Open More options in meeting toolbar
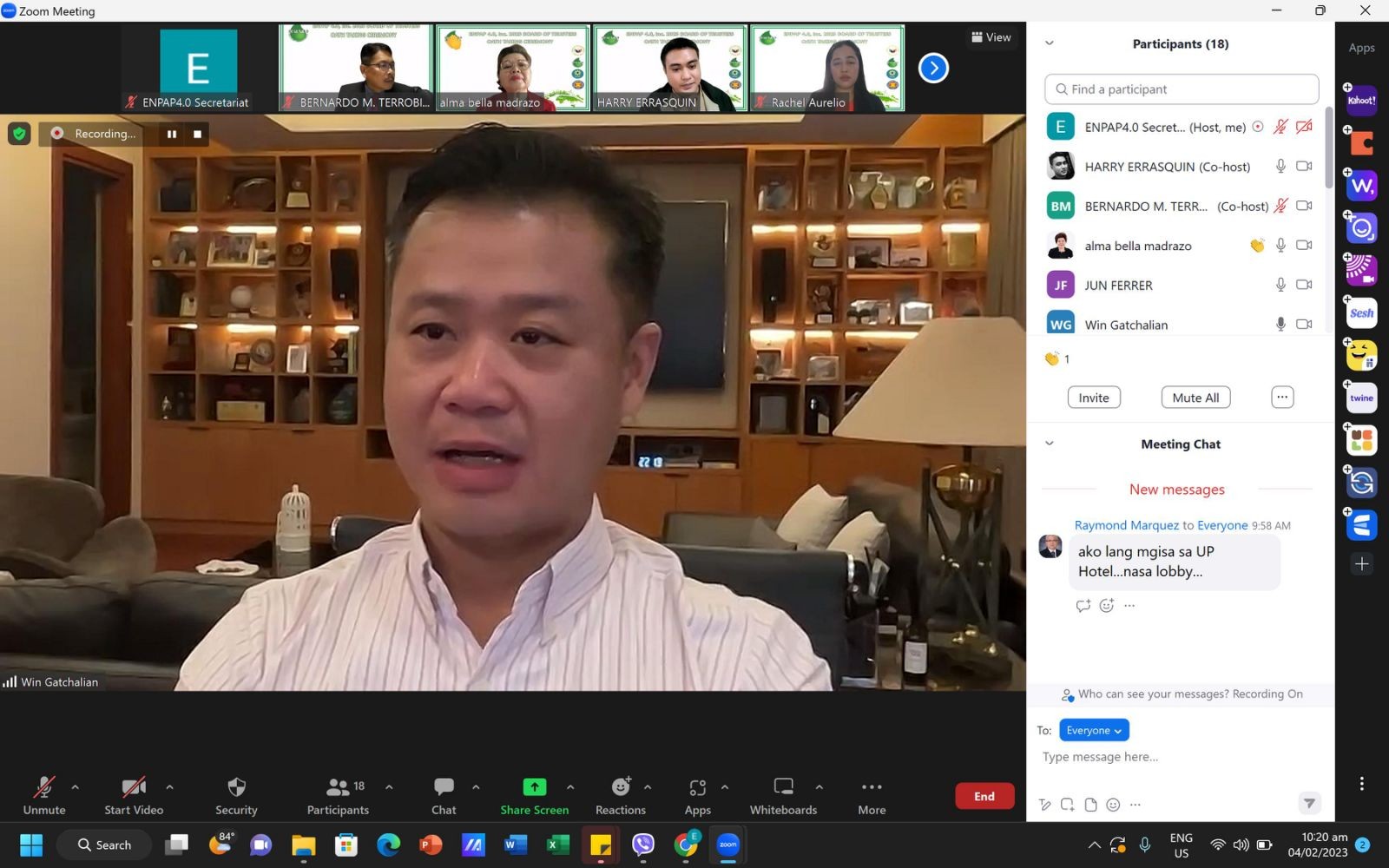The image size is (1389, 868). click(x=872, y=796)
